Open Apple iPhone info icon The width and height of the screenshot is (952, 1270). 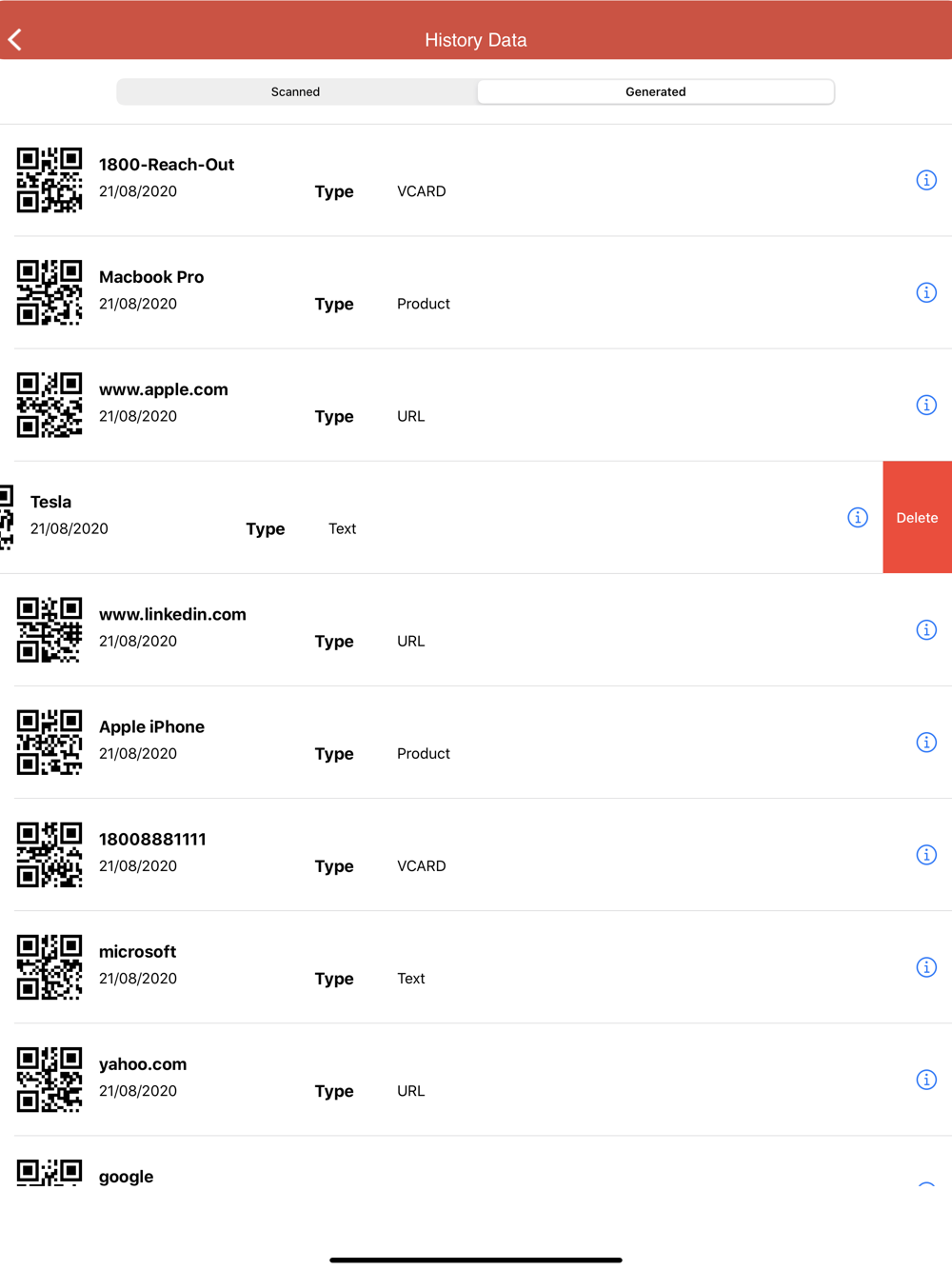tap(926, 742)
